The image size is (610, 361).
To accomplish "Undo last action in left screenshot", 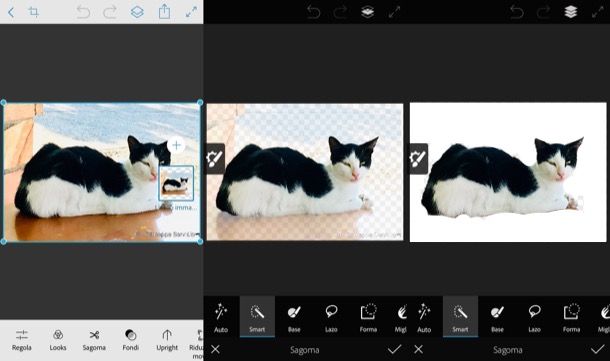I will (83, 12).
